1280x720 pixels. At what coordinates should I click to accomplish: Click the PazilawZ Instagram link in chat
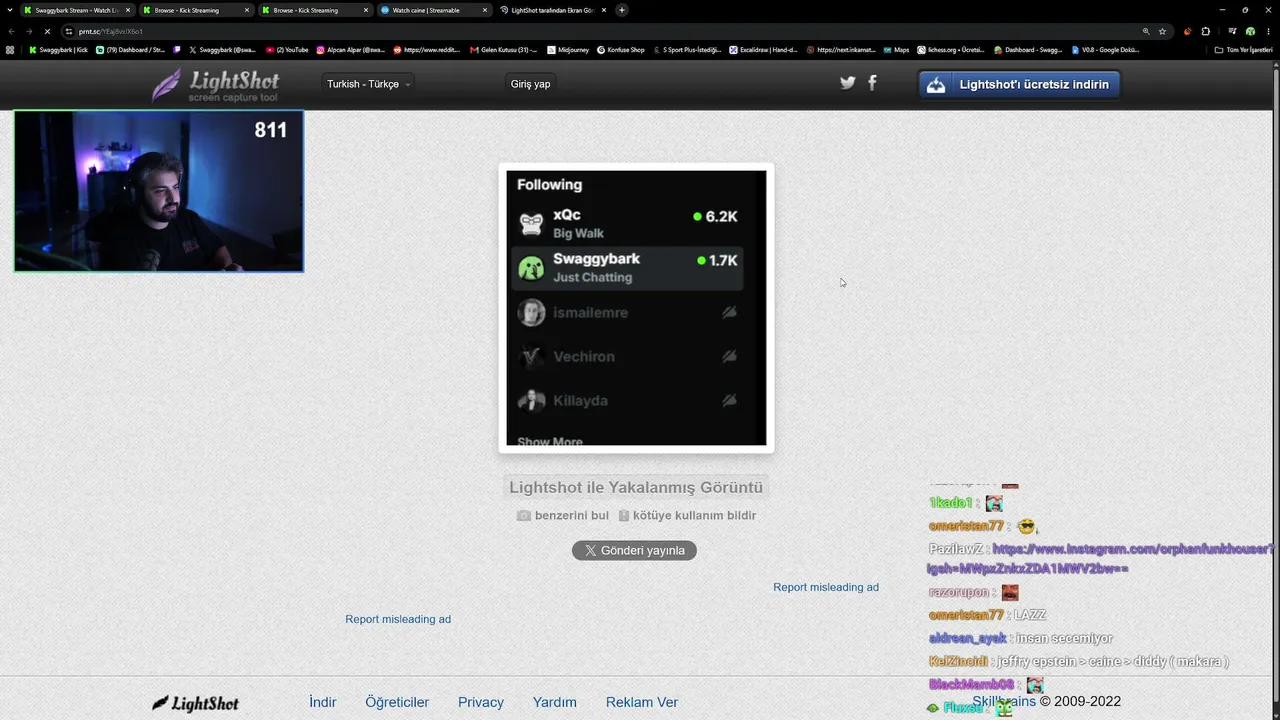click(1100, 559)
